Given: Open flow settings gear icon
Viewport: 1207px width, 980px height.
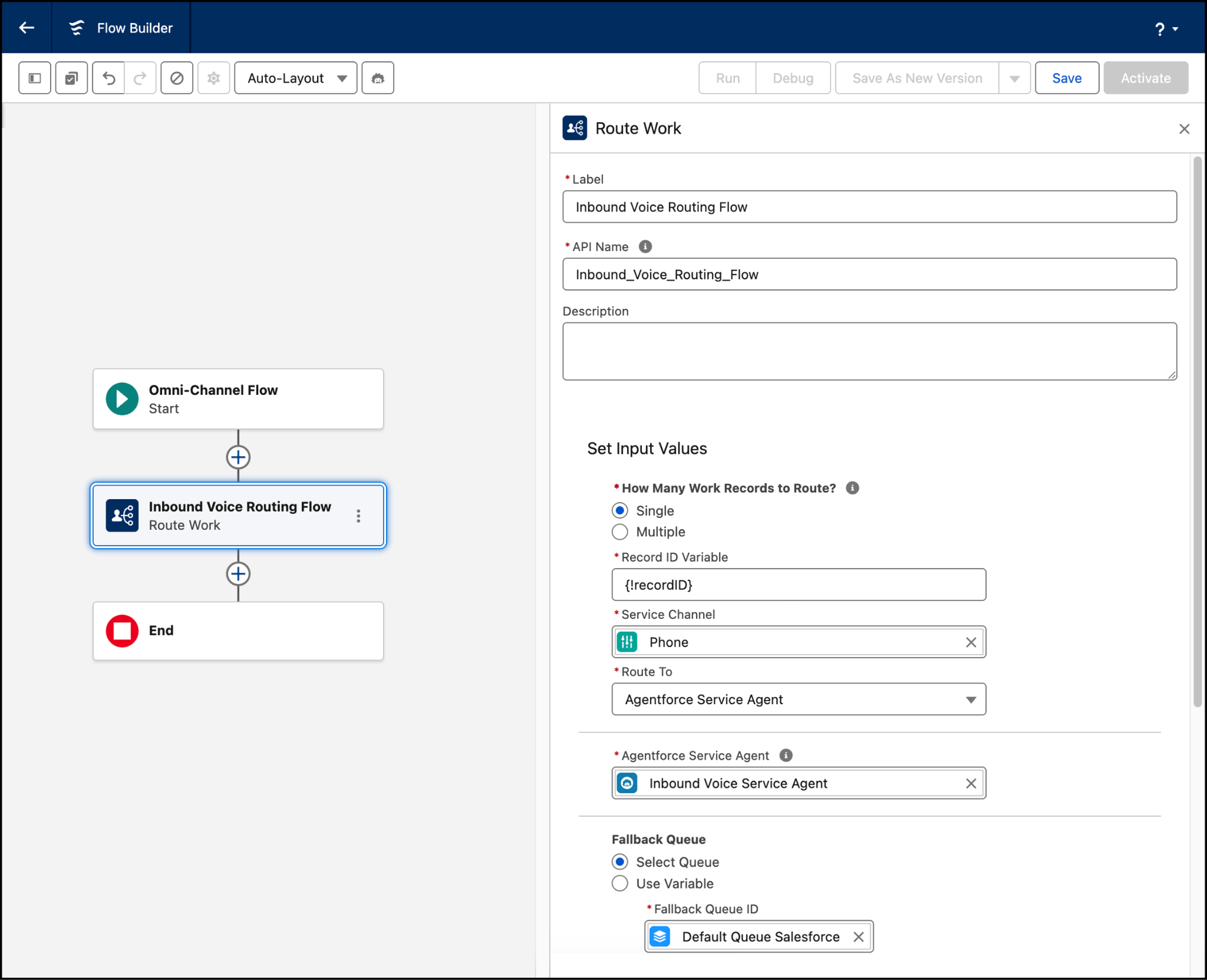Looking at the screenshot, I should click(213, 78).
